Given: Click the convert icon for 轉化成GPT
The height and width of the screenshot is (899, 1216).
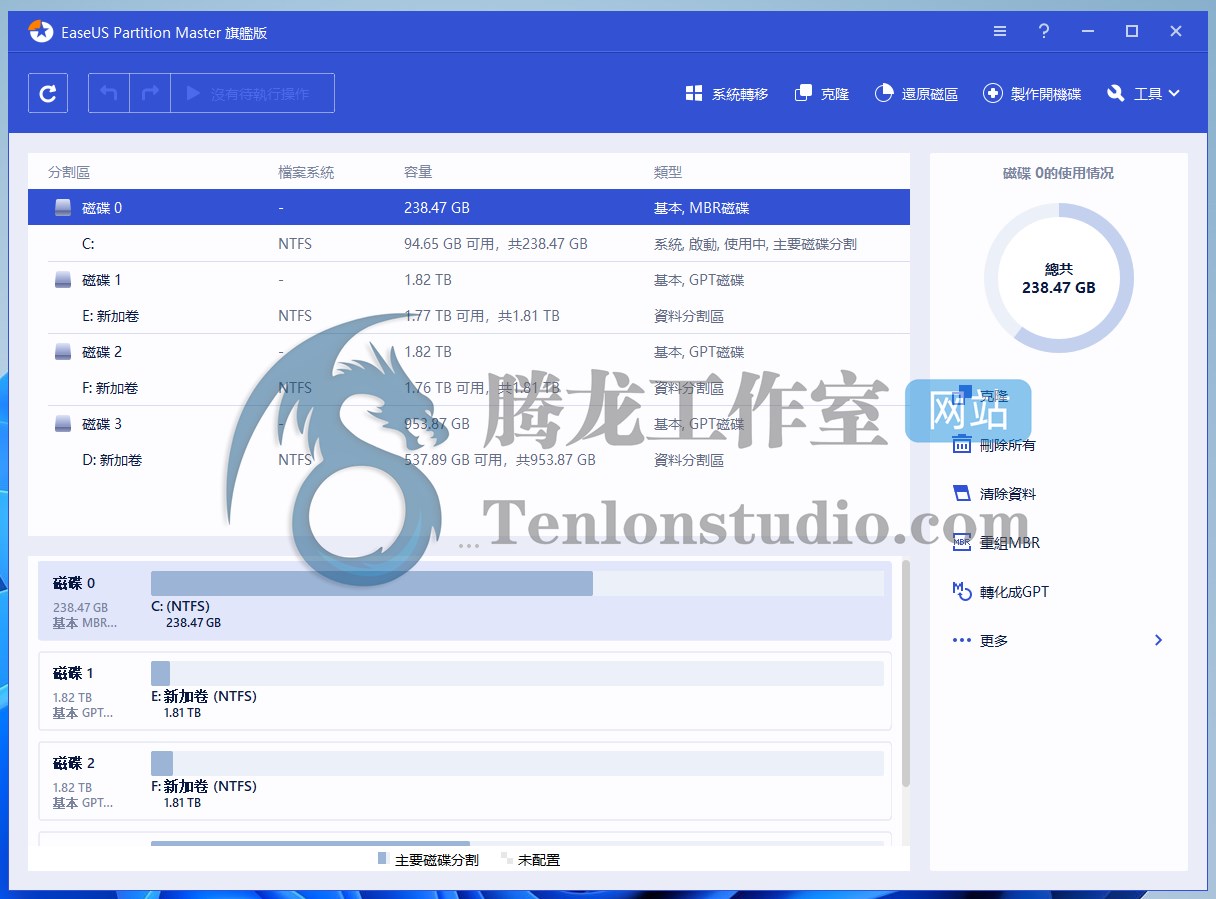Looking at the screenshot, I should (x=962, y=592).
